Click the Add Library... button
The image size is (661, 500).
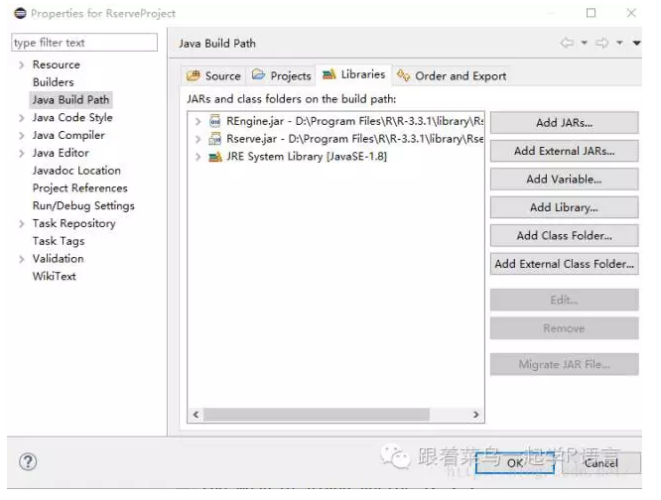[564, 207]
